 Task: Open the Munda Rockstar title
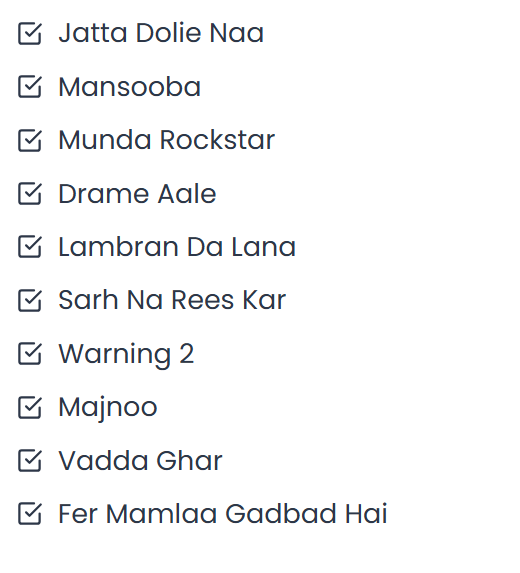tap(167, 140)
